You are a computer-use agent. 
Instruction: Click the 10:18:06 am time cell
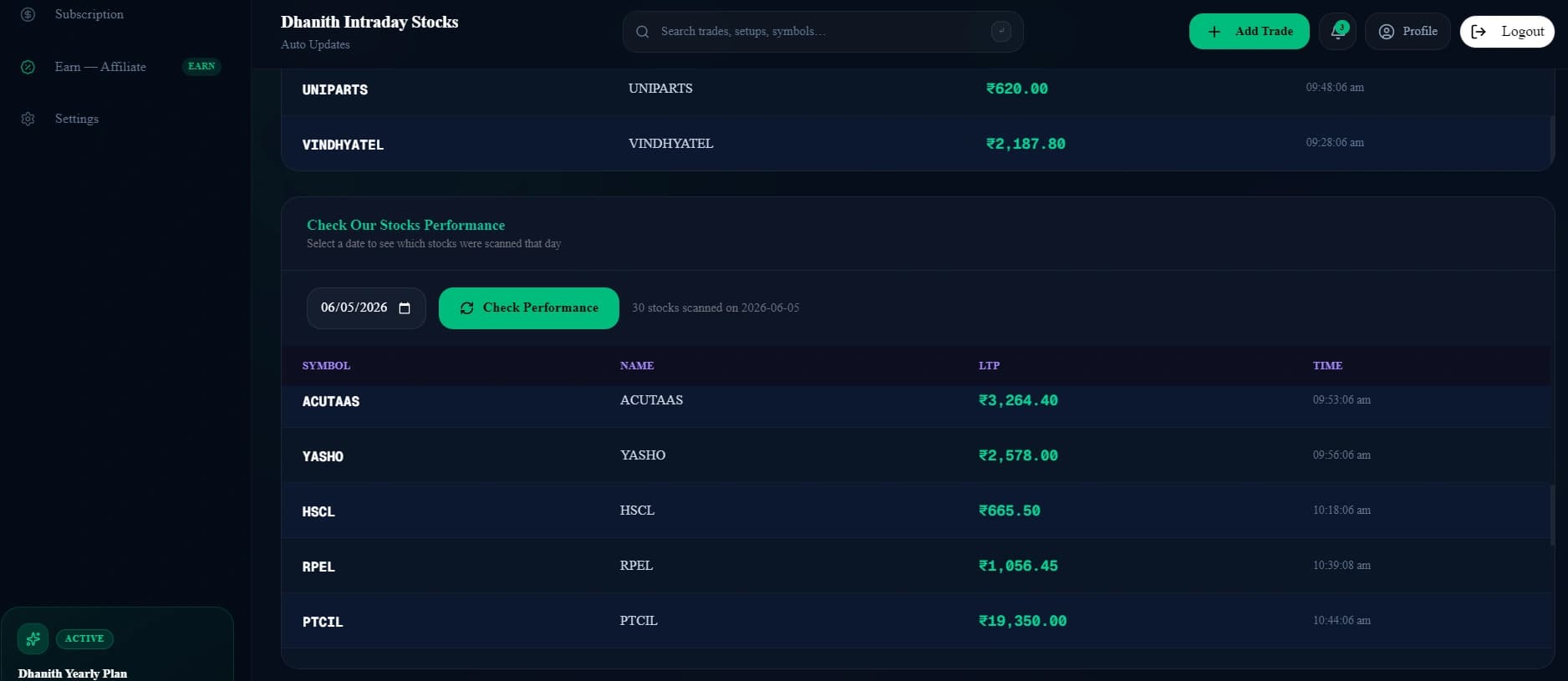(1341, 511)
